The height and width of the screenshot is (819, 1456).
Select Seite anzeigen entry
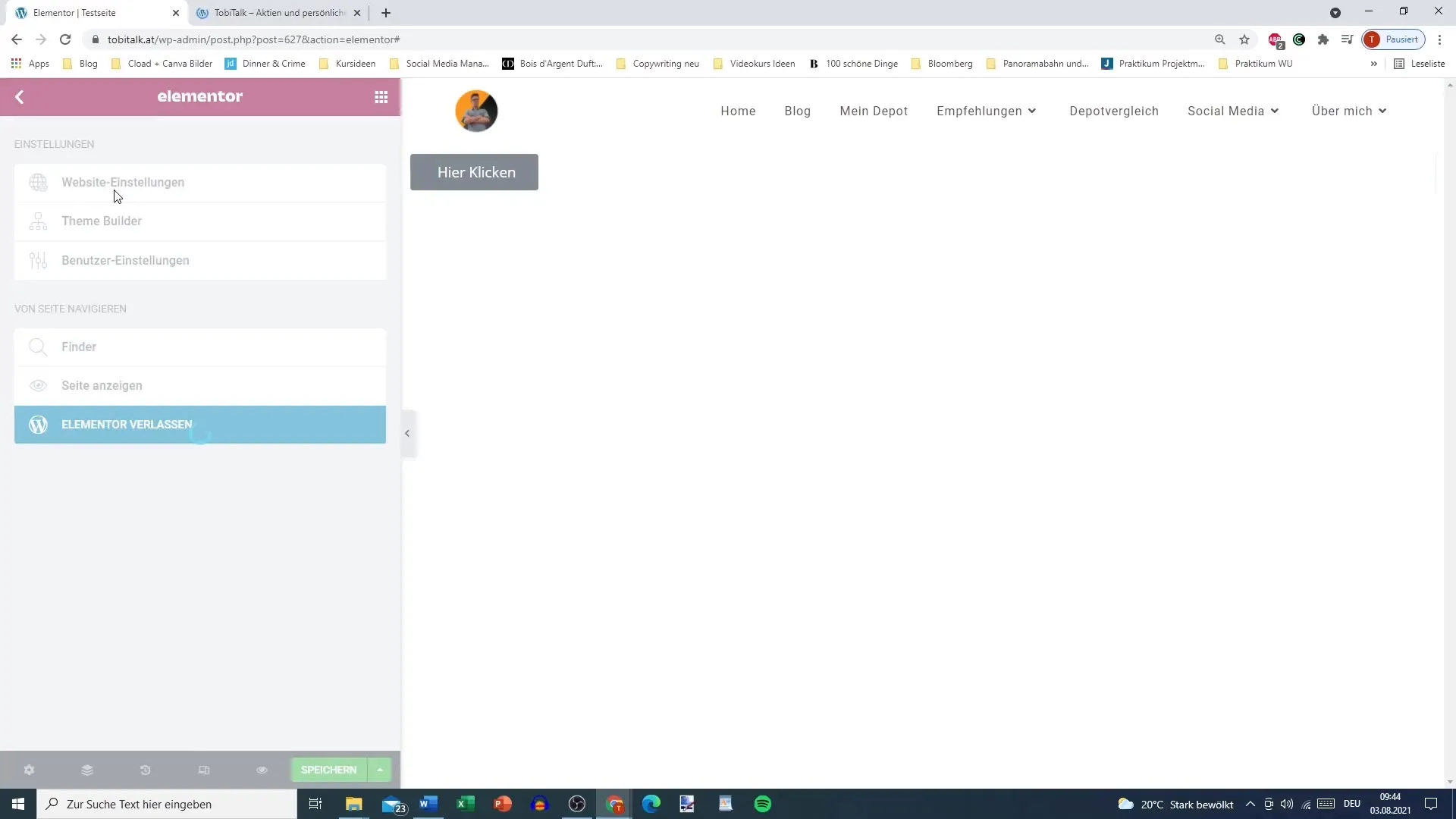200,385
